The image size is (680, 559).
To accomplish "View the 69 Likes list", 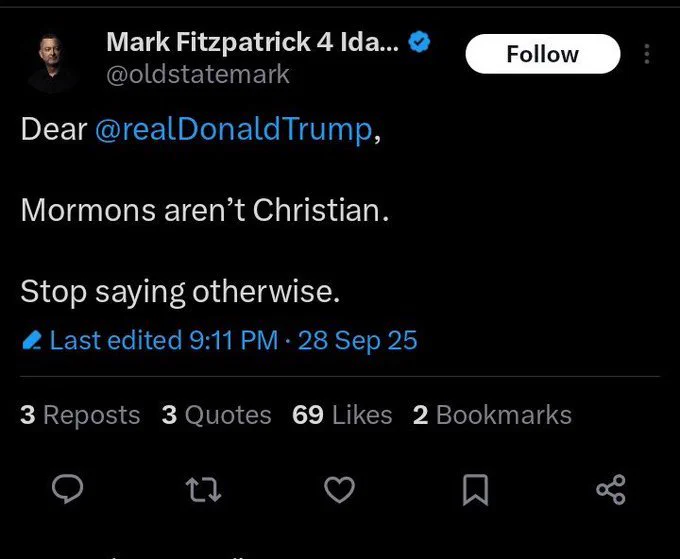I will 342,415.
